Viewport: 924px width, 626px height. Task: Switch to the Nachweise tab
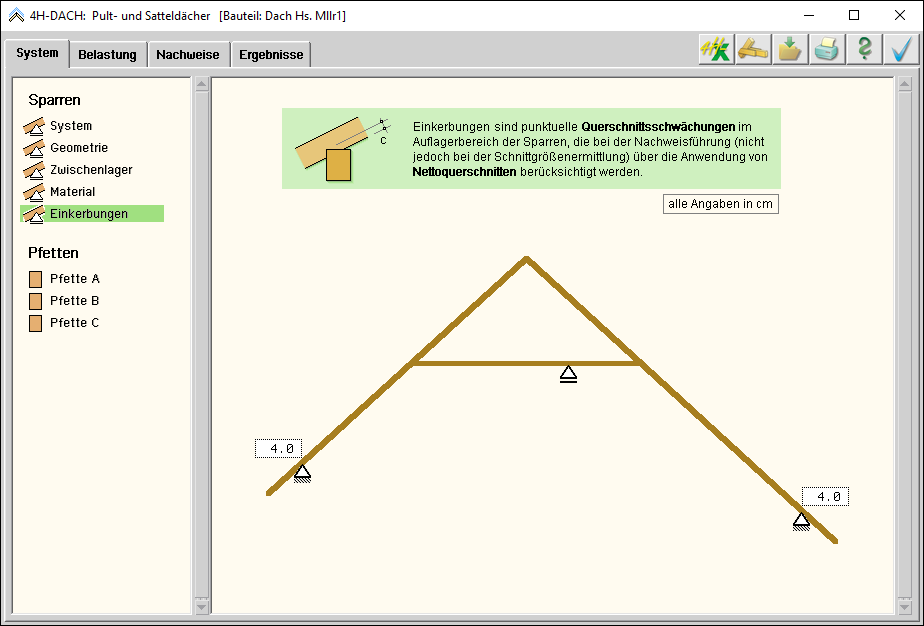[x=188, y=55]
